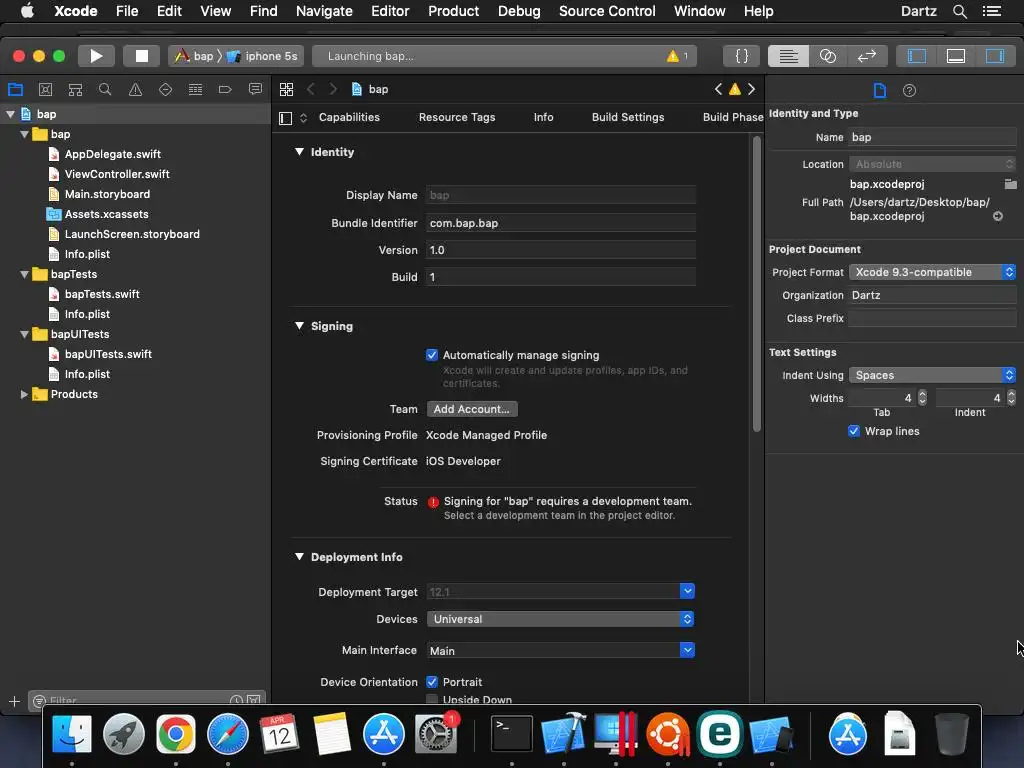Image resolution: width=1024 pixels, height=768 pixels.
Task: Select the Version editor button
Action: pos(867,56)
